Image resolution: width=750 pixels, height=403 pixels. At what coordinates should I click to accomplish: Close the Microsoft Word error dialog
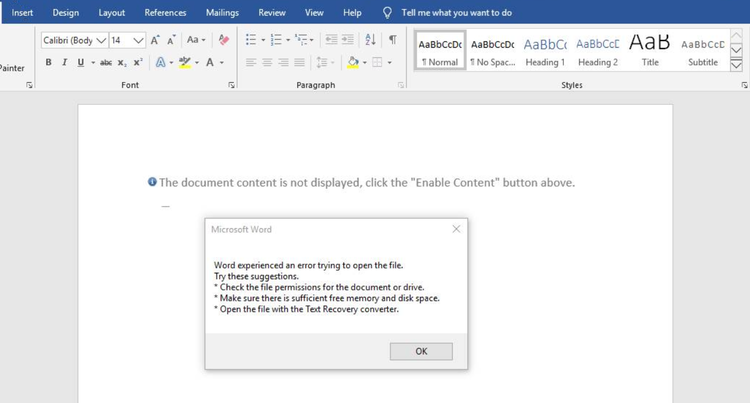(x=456, y=229)
